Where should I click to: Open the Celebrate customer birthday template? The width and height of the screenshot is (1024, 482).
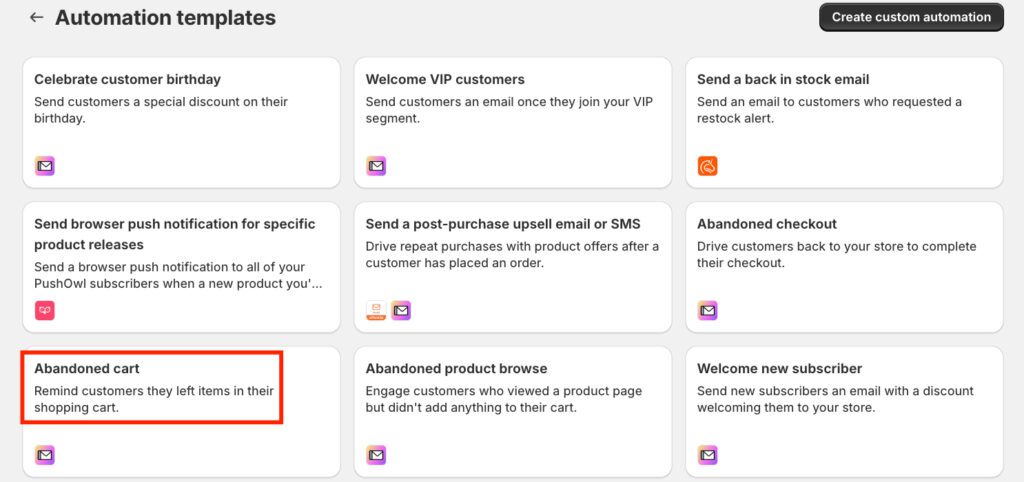(127, 79)
